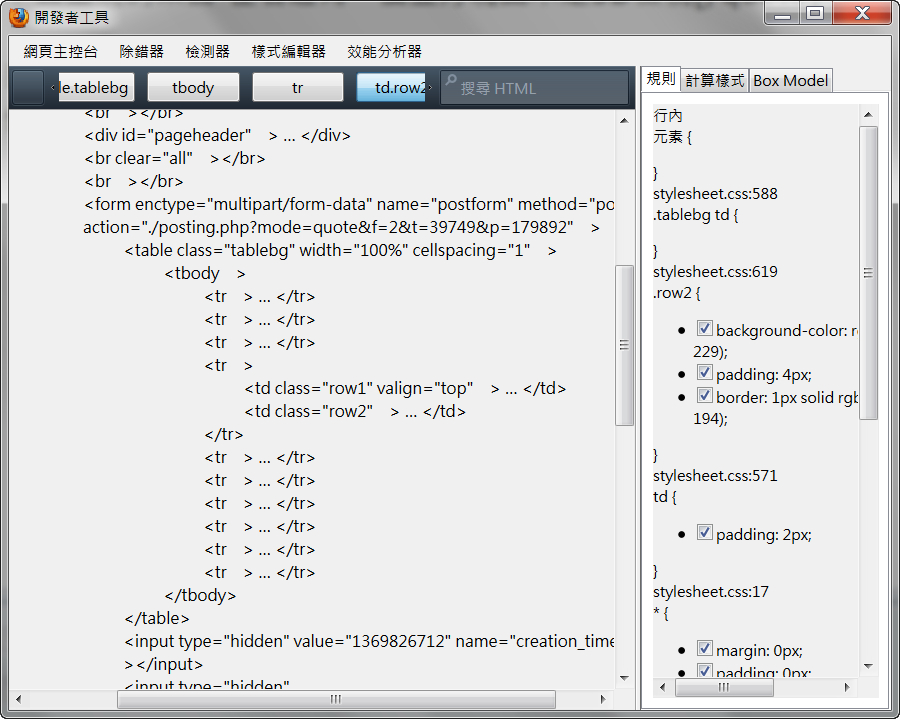Click the breadcrumb scroll-right arrow after td.row2
The height and width of the screenshot is (719, 900).
click(x=430, y=88)
